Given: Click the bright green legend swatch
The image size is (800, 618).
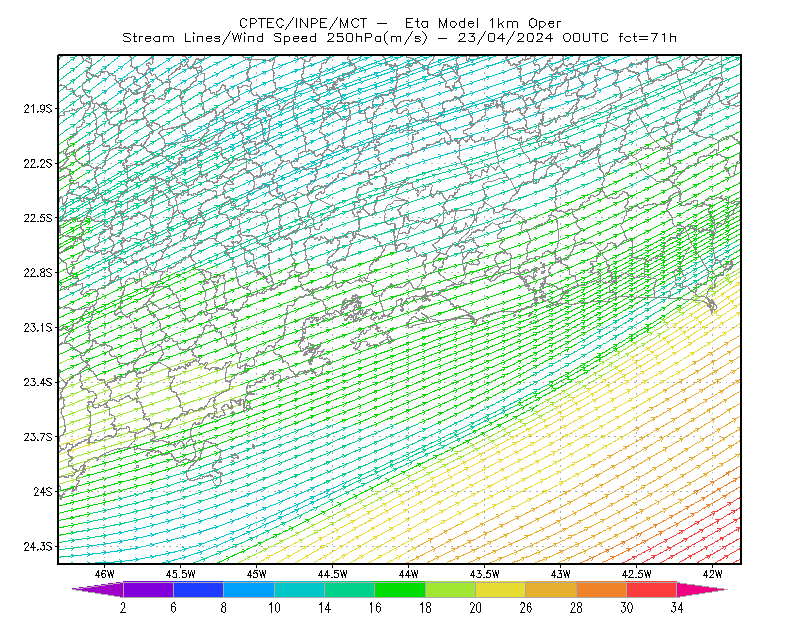Looking at the screenshot, I should pyautogui.click(x=400, y=589).
